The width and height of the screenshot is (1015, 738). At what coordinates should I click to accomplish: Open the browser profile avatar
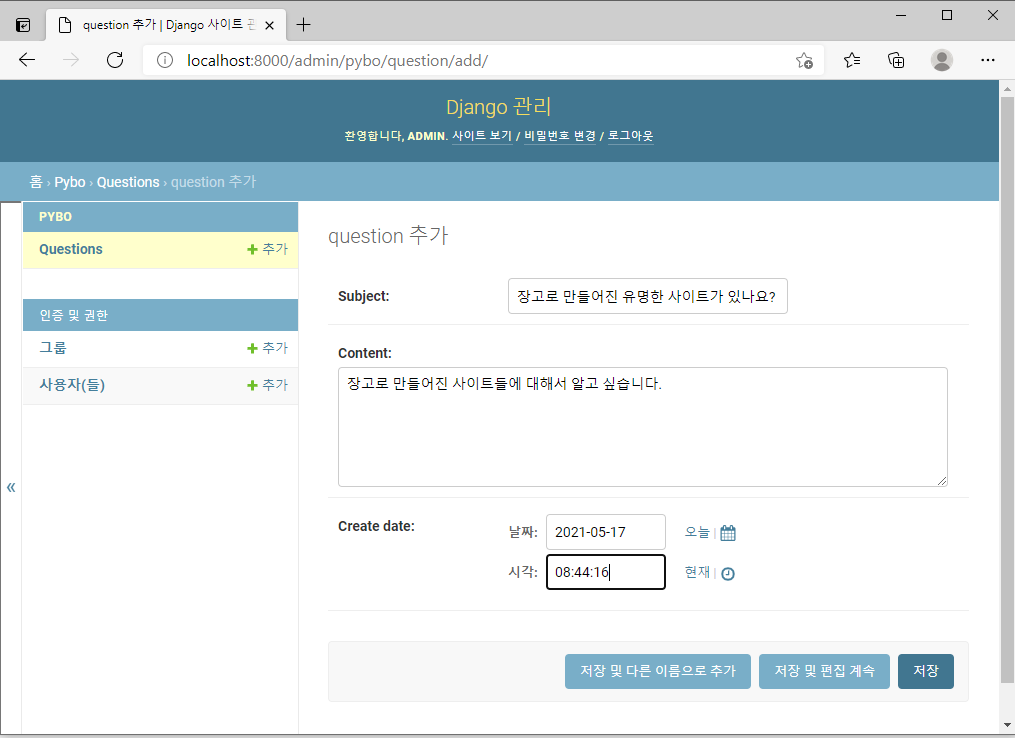941,60
